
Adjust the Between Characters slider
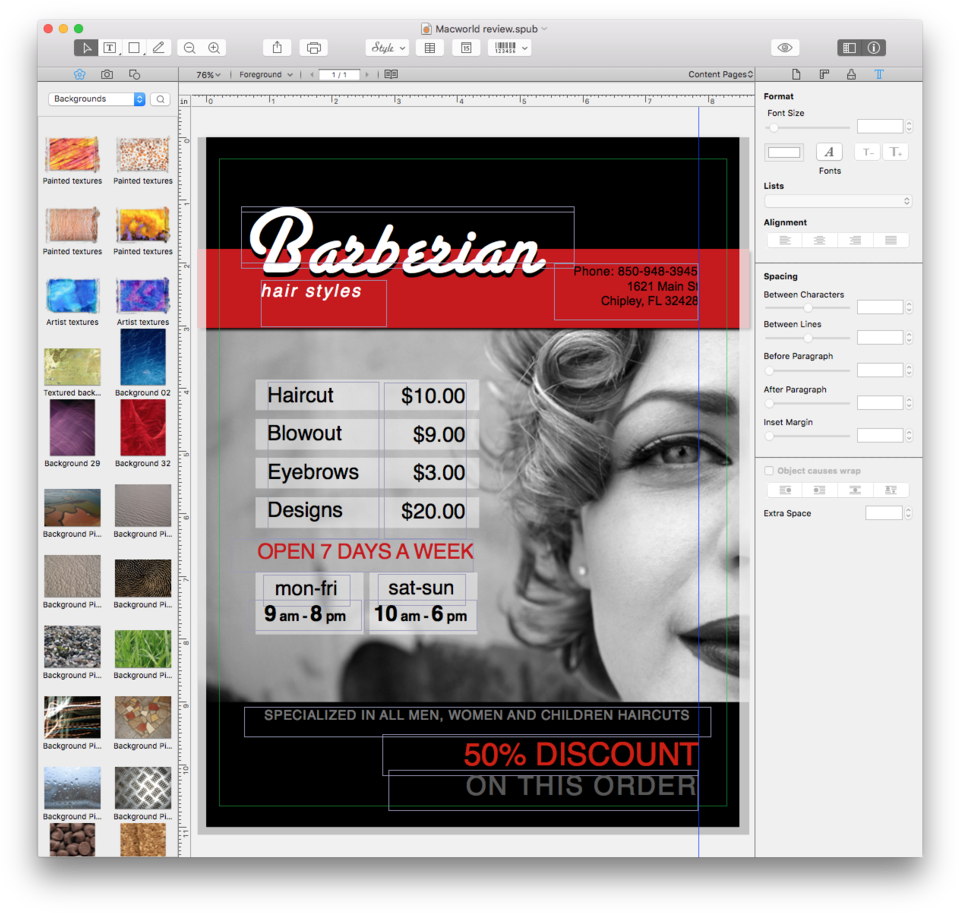coord(807,308)
